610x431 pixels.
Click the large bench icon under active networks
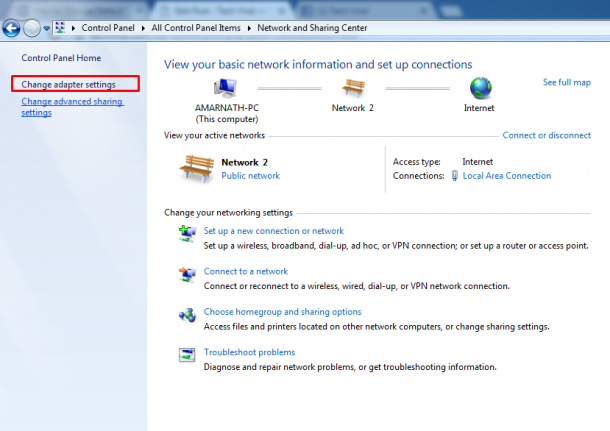(x=196, y=168)
